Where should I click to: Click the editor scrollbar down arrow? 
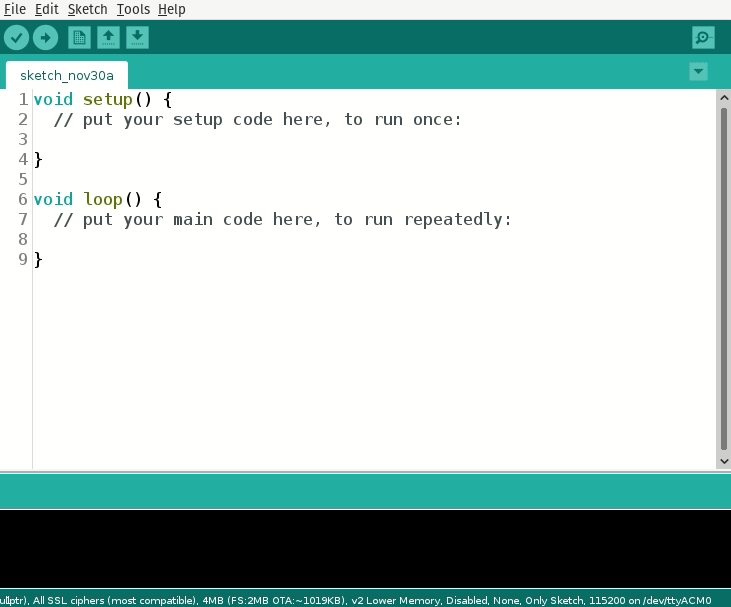tap(724, 461)
